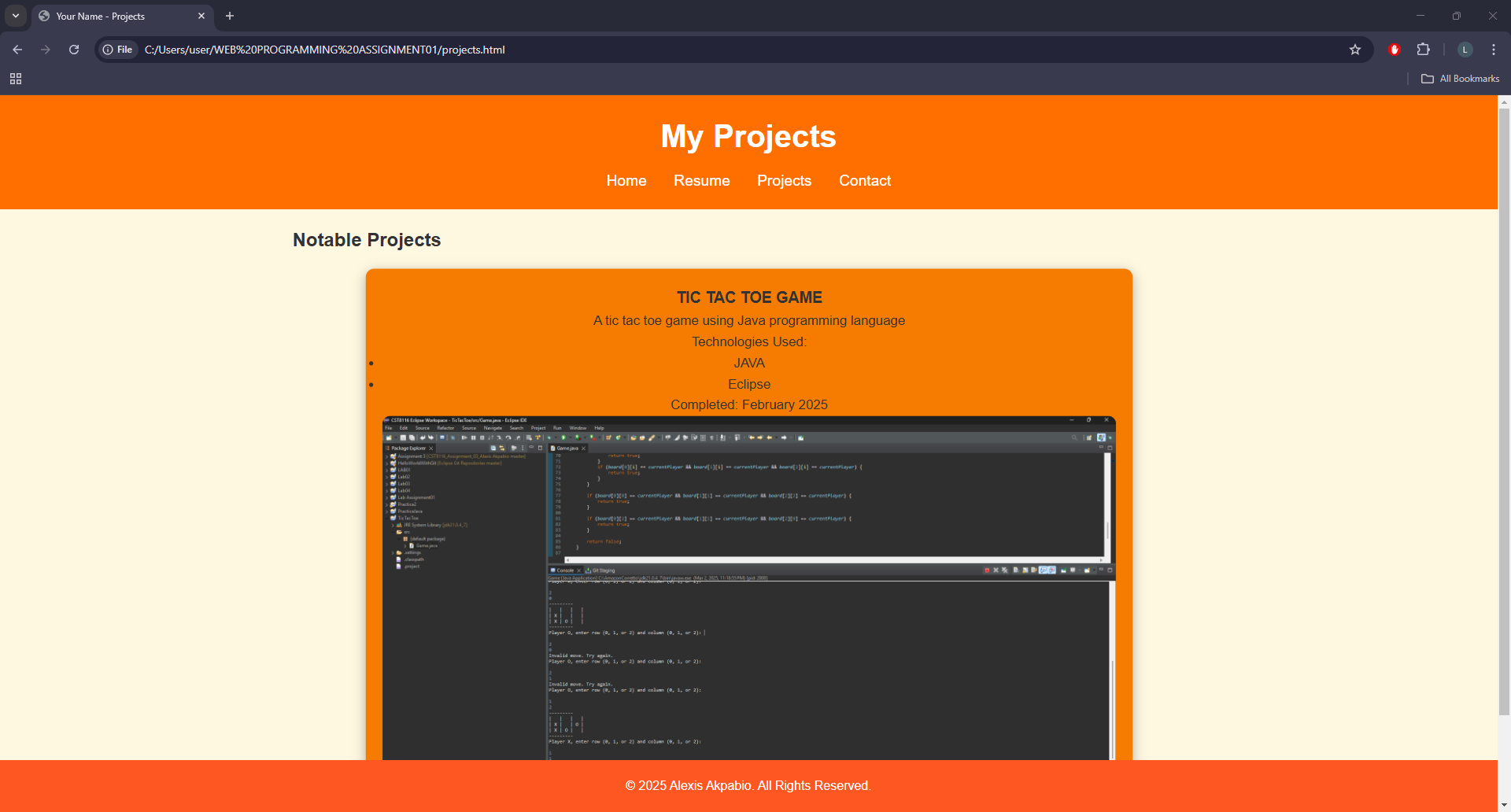The width and height of the screenshot is (1511, 812).
Task: Click the page's vertical scrollbar
Action: click(x=1503, y=393)
